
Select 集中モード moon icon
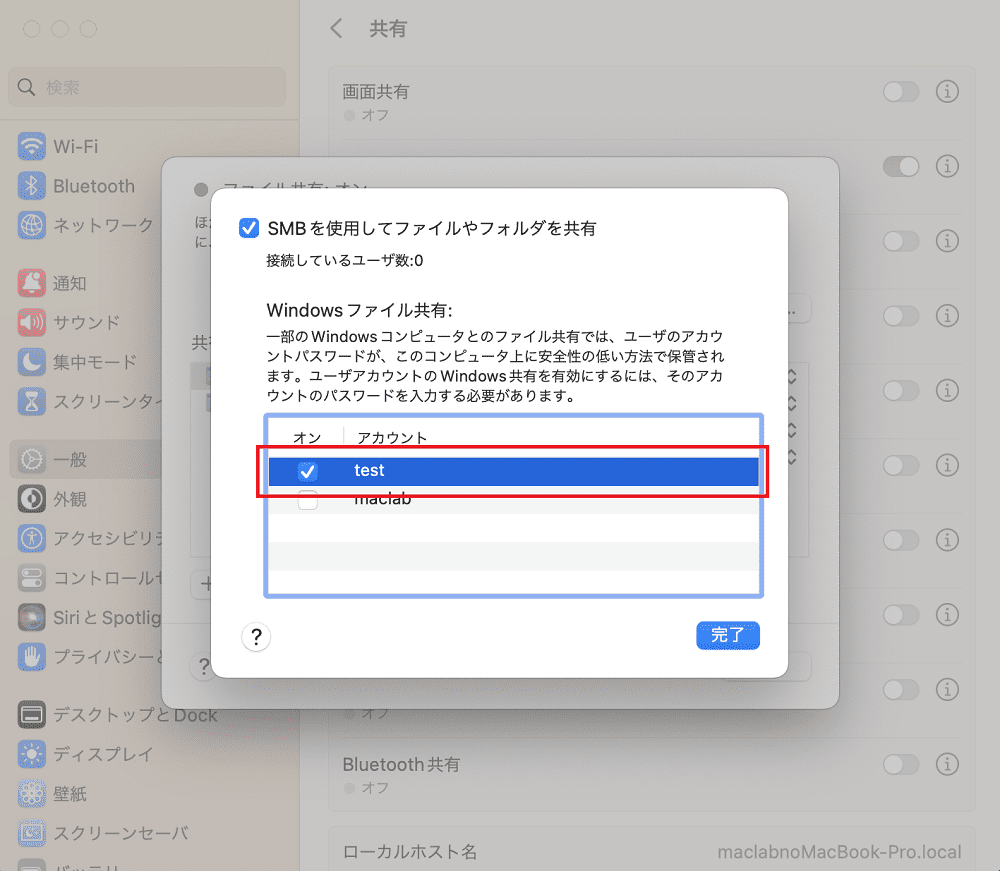click(31, 362)
